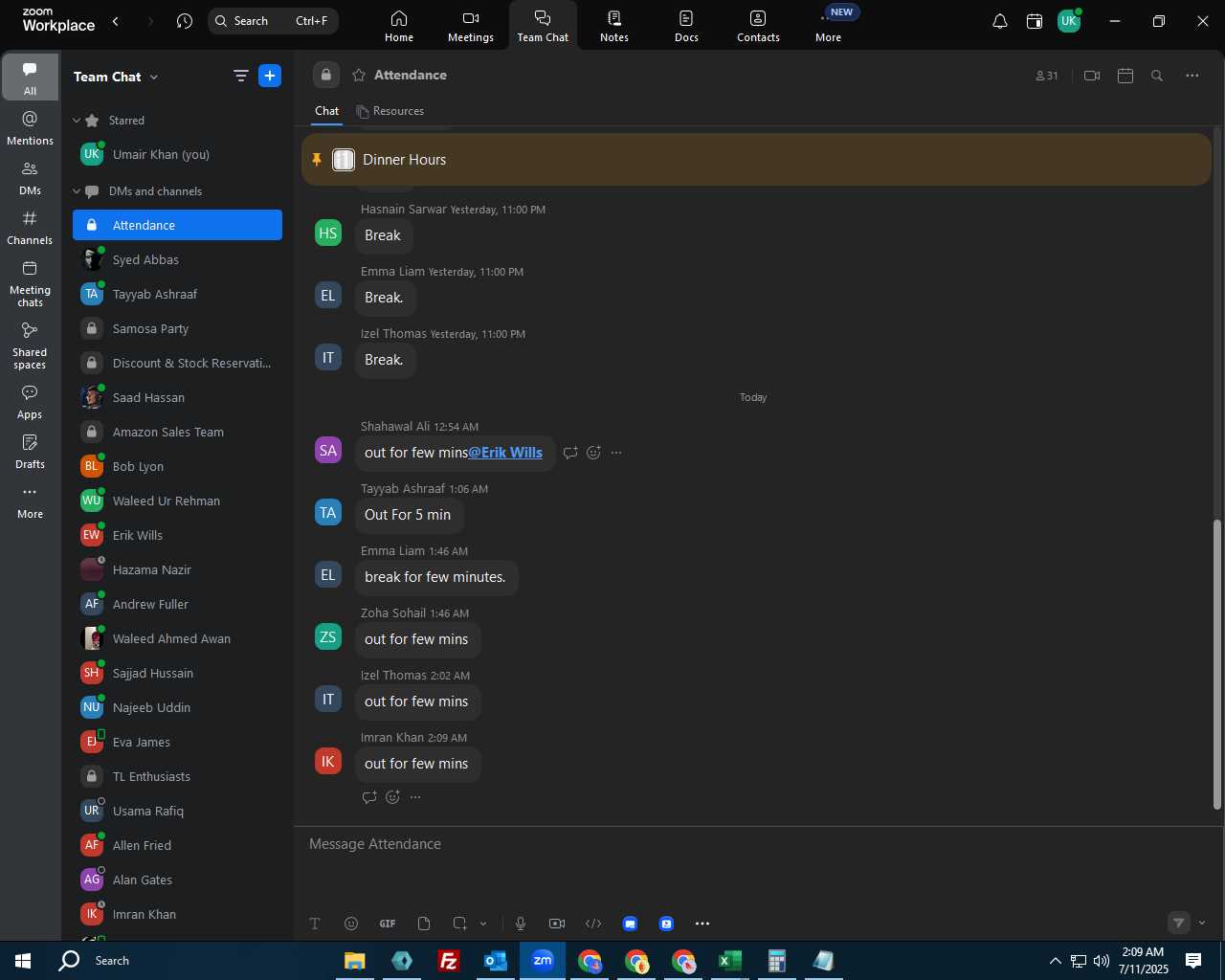Open TL Enthusiasts channel
1225x980 pixels.
177,776
